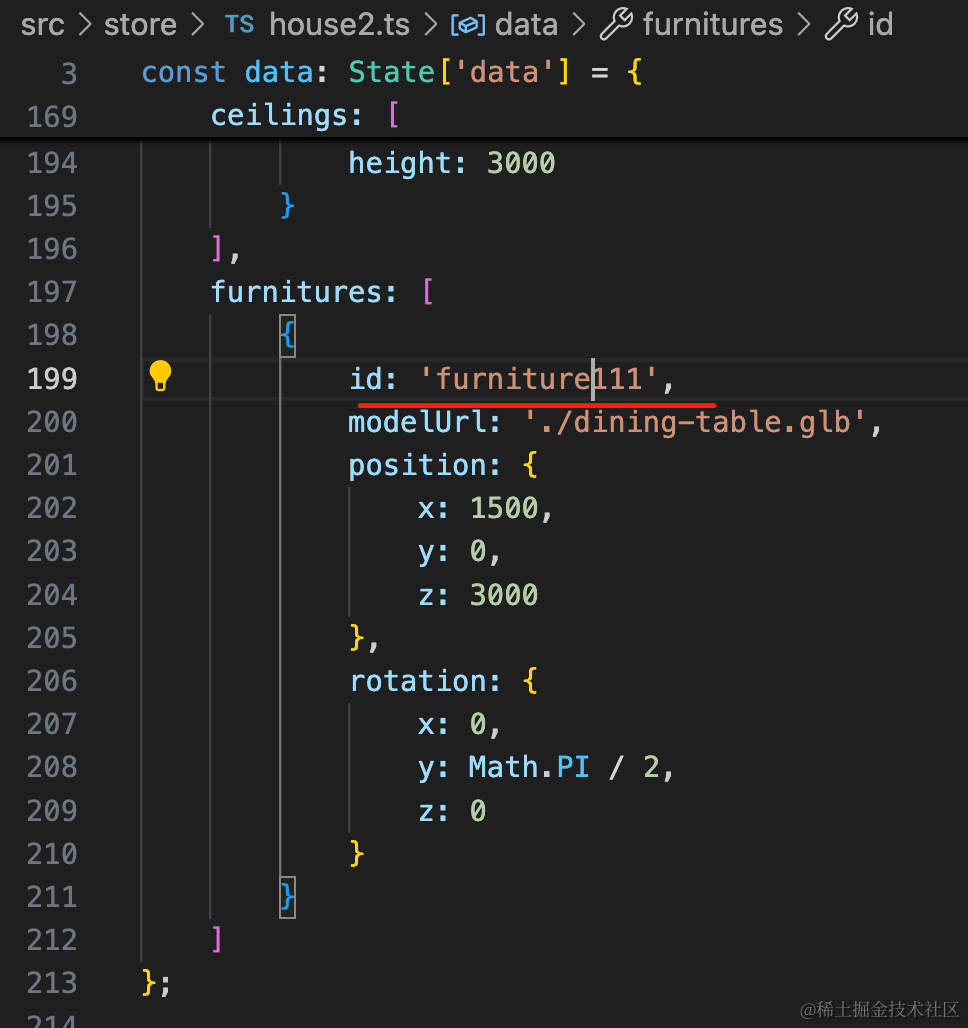Click the 'position: {' line
This screenshot has height=1028, width=968.
click(443, 465)
